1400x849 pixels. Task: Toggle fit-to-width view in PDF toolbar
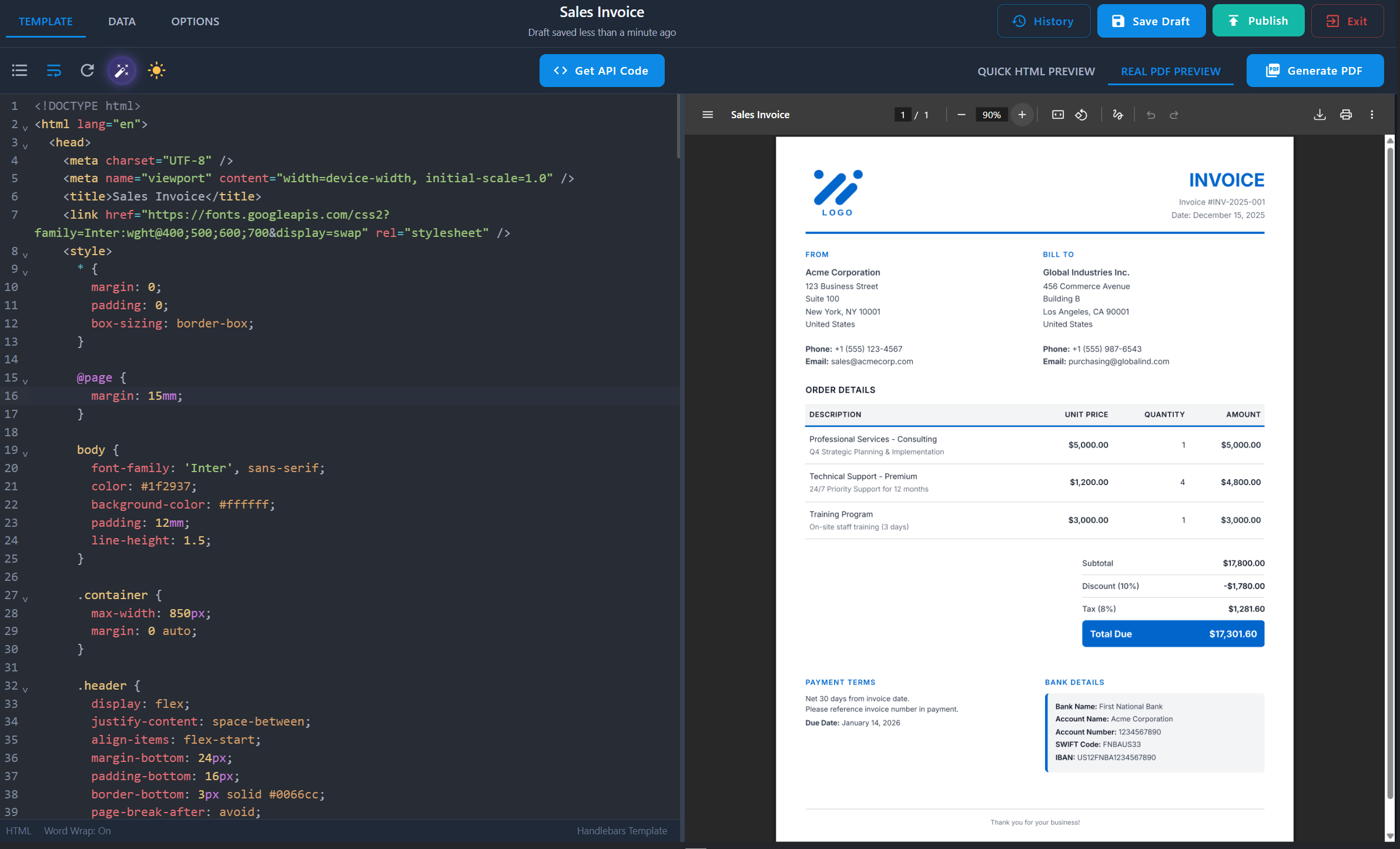click(1057, 115)
